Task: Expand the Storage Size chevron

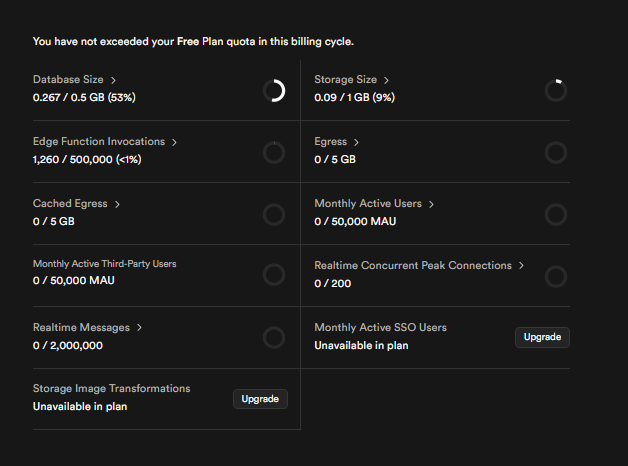Action: click(x=387, y=79)
